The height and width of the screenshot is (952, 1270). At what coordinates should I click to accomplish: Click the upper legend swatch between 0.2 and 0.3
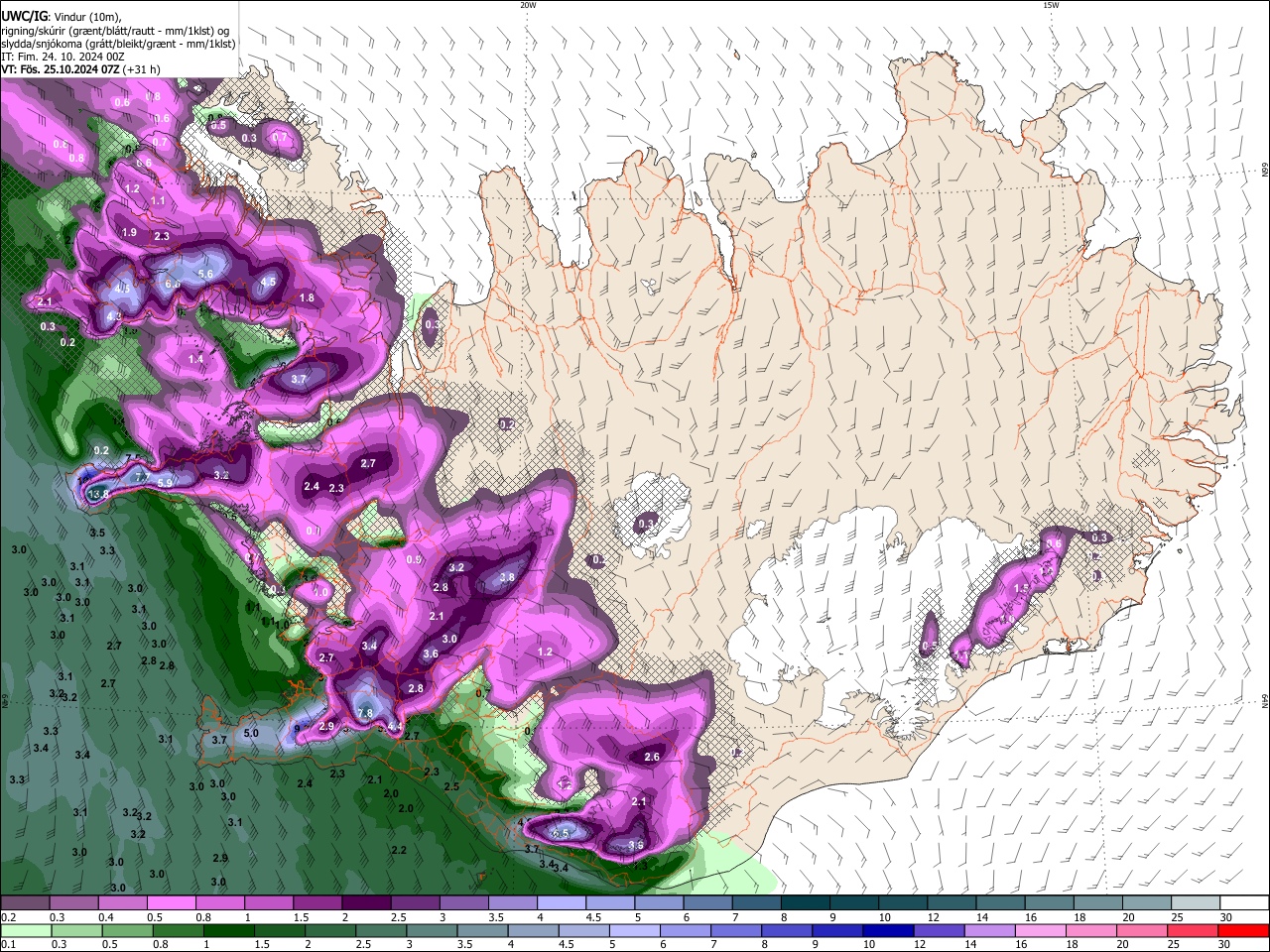click(27, 903)
